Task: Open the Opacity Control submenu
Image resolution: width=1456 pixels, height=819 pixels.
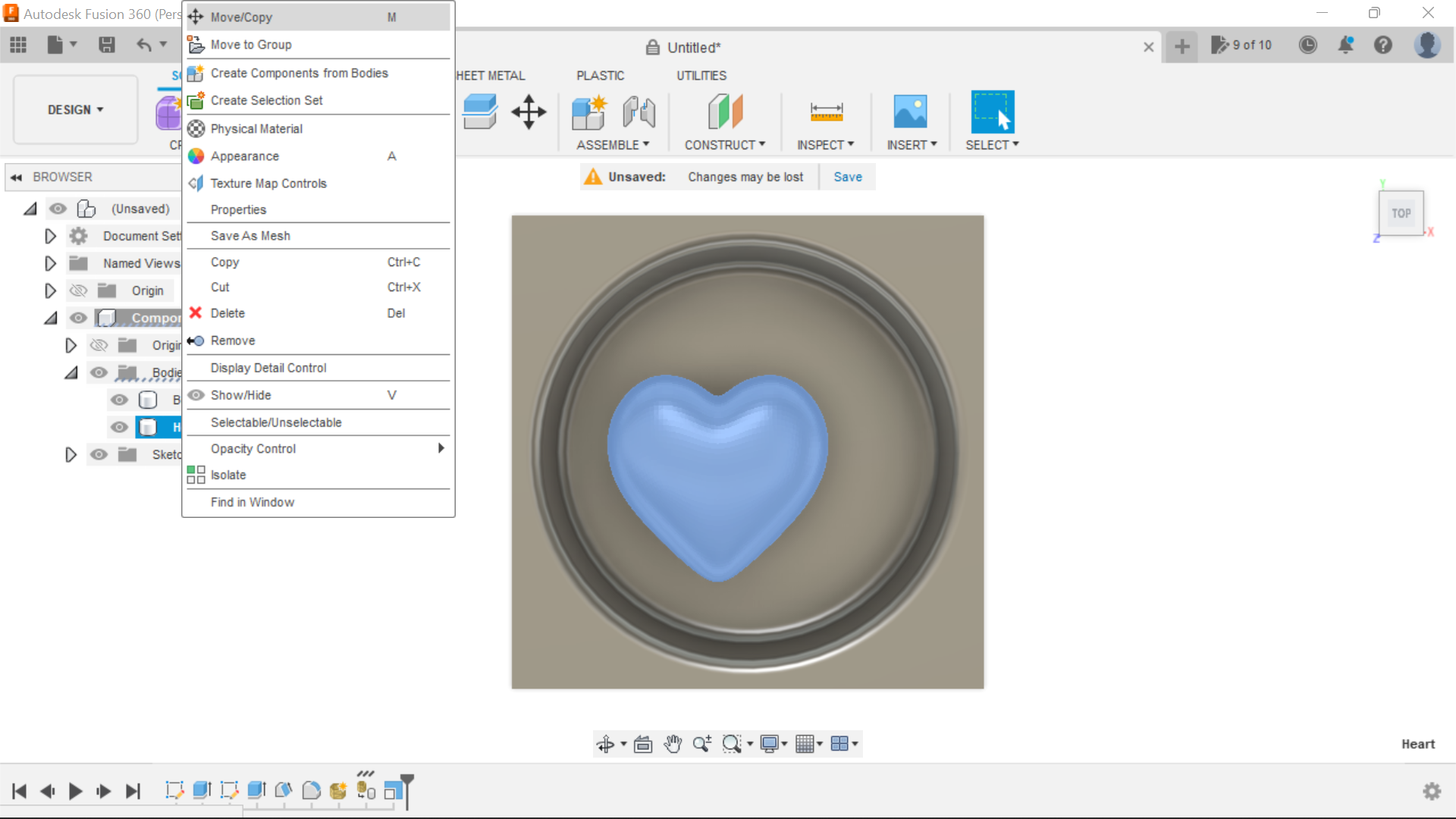Action: 253,448
